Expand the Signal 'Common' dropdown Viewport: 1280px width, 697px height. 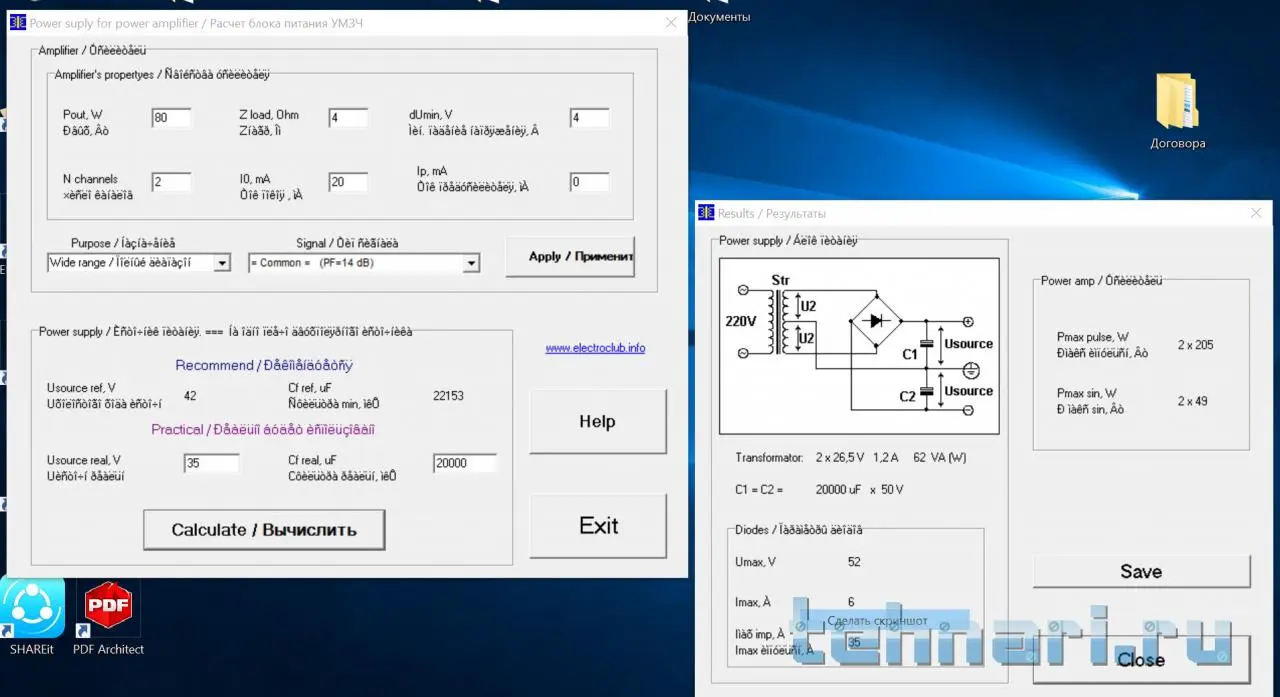point(471,263)
